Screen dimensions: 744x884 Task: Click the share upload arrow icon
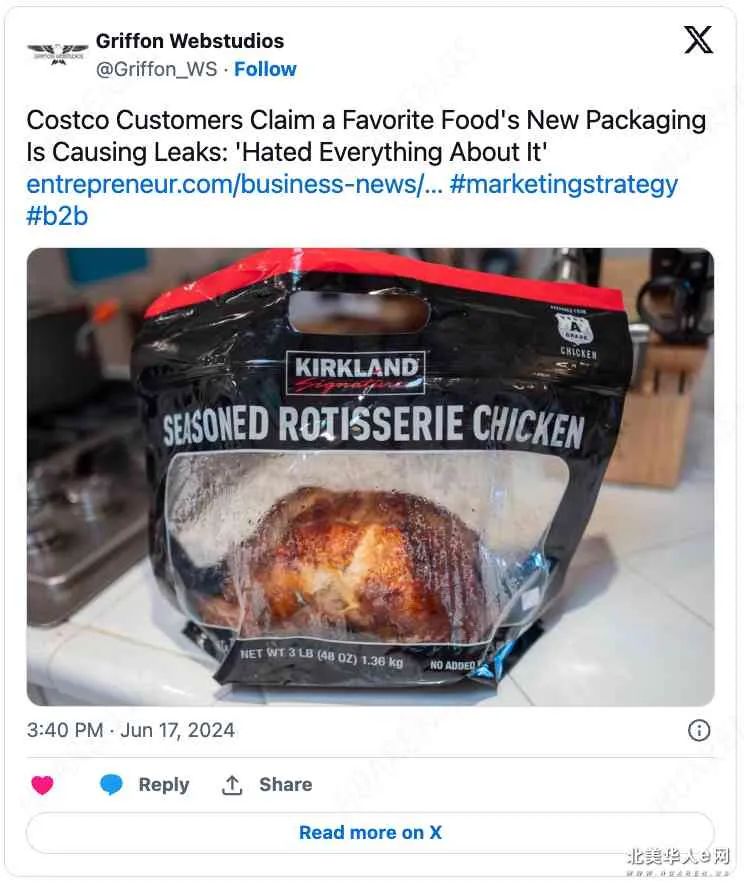tap(232, 784)
